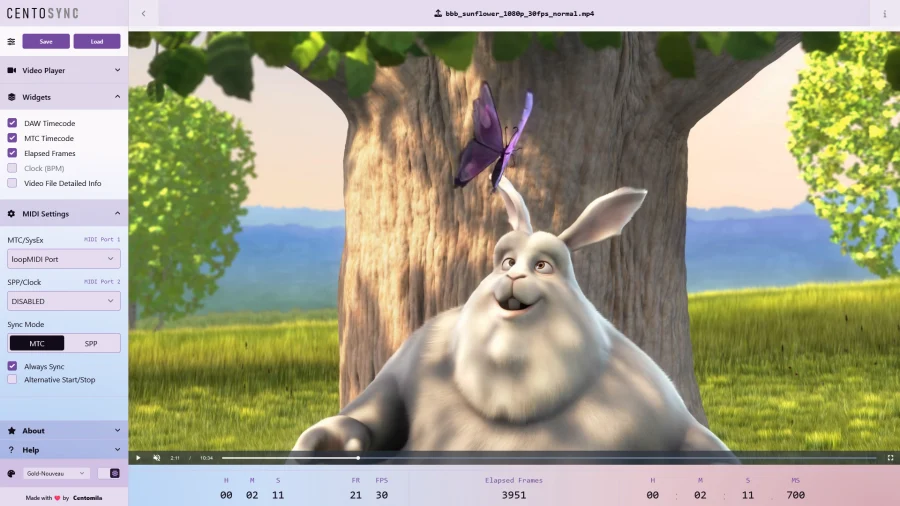Uncheck the DAW Timecode checkbox
900x506 pixels.
tap(12, 123)
